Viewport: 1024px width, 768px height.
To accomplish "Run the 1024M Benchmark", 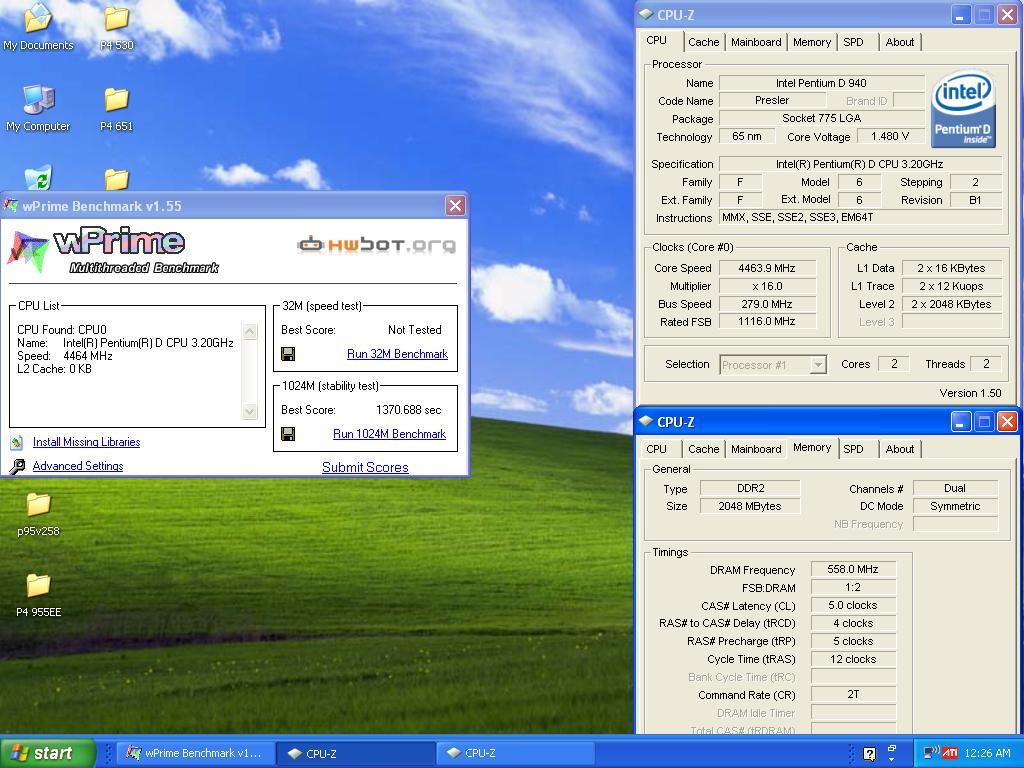I will coord(389,434).
